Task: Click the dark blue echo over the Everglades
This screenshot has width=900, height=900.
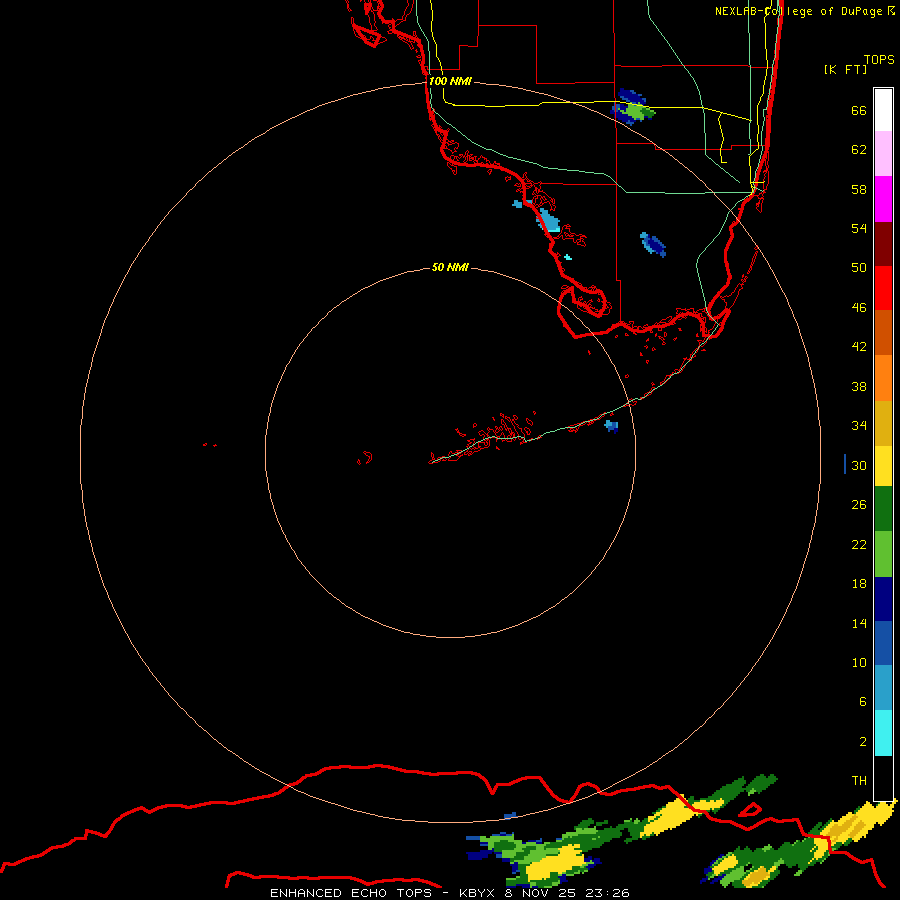Action: (x=653, y=245)
